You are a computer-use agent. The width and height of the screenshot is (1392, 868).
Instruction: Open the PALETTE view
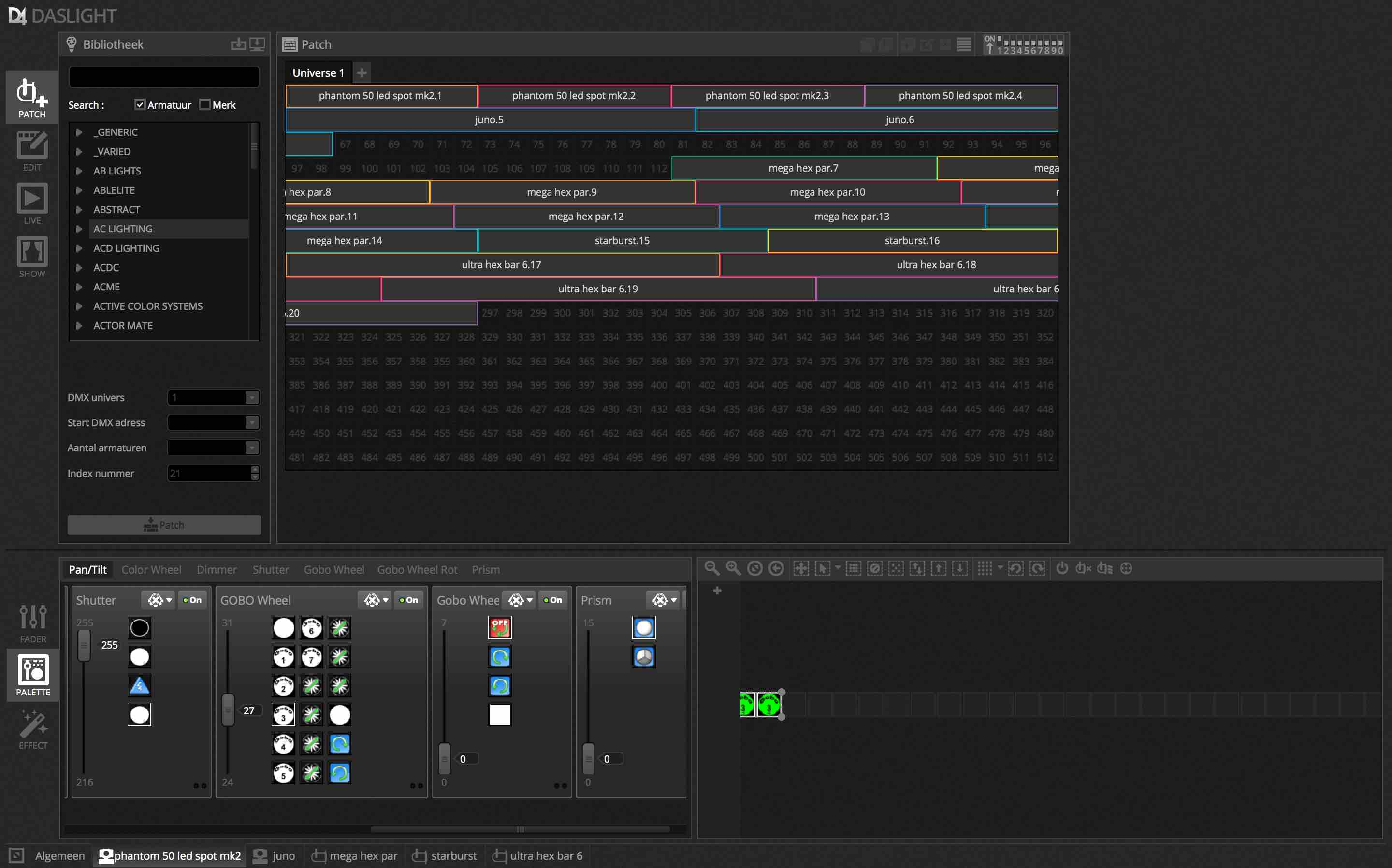click(33, 676)
